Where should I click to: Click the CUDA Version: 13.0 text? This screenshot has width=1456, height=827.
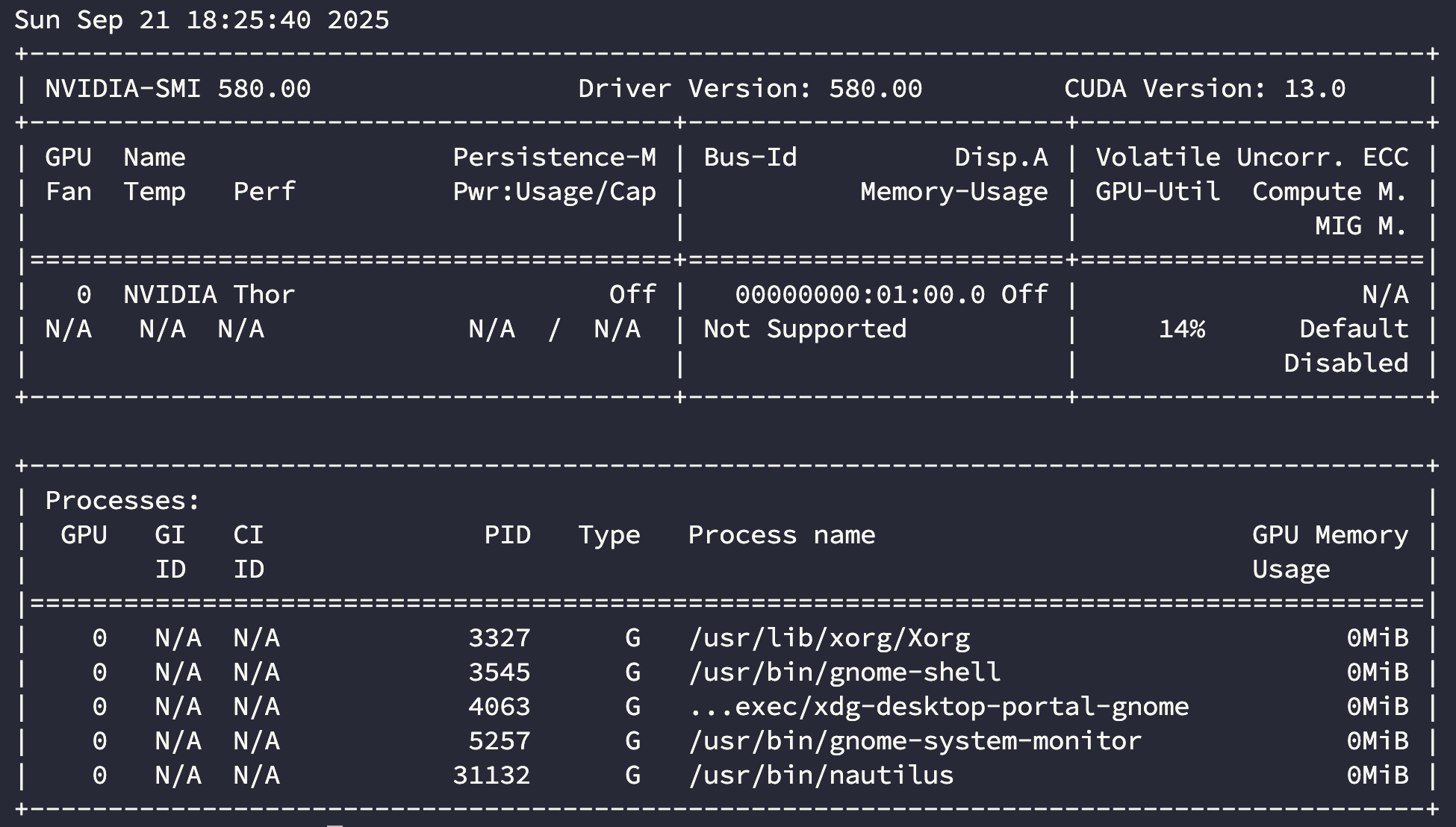1205,89
